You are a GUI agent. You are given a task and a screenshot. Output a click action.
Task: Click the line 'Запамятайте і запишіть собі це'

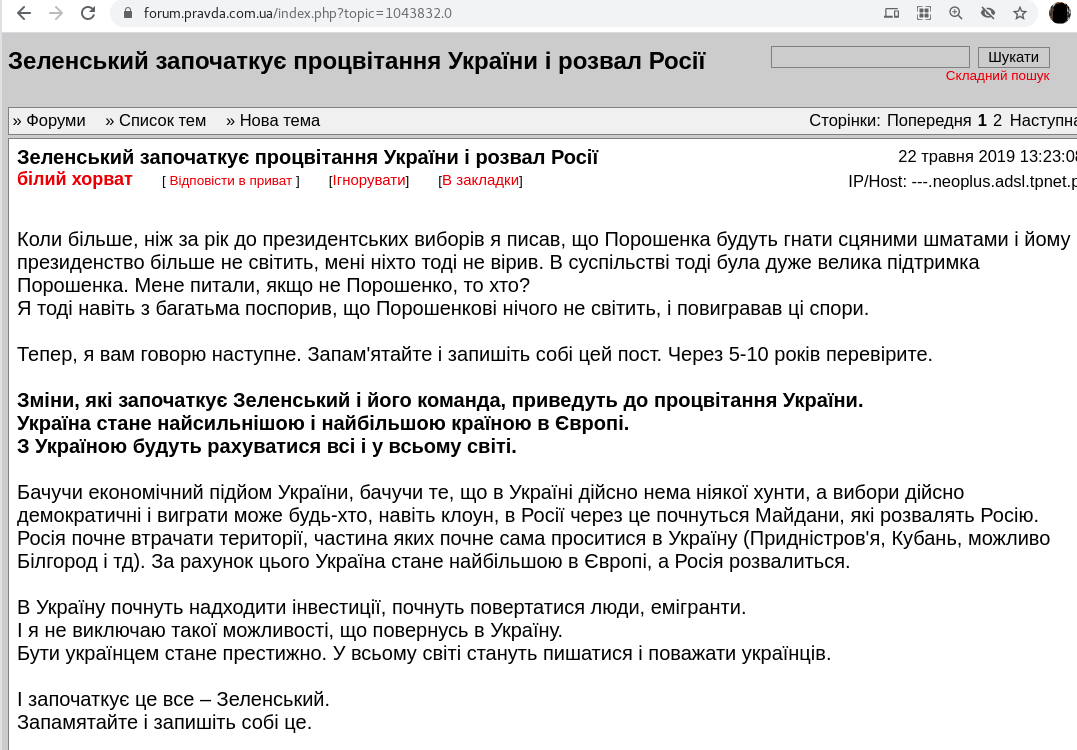point(164,723)
